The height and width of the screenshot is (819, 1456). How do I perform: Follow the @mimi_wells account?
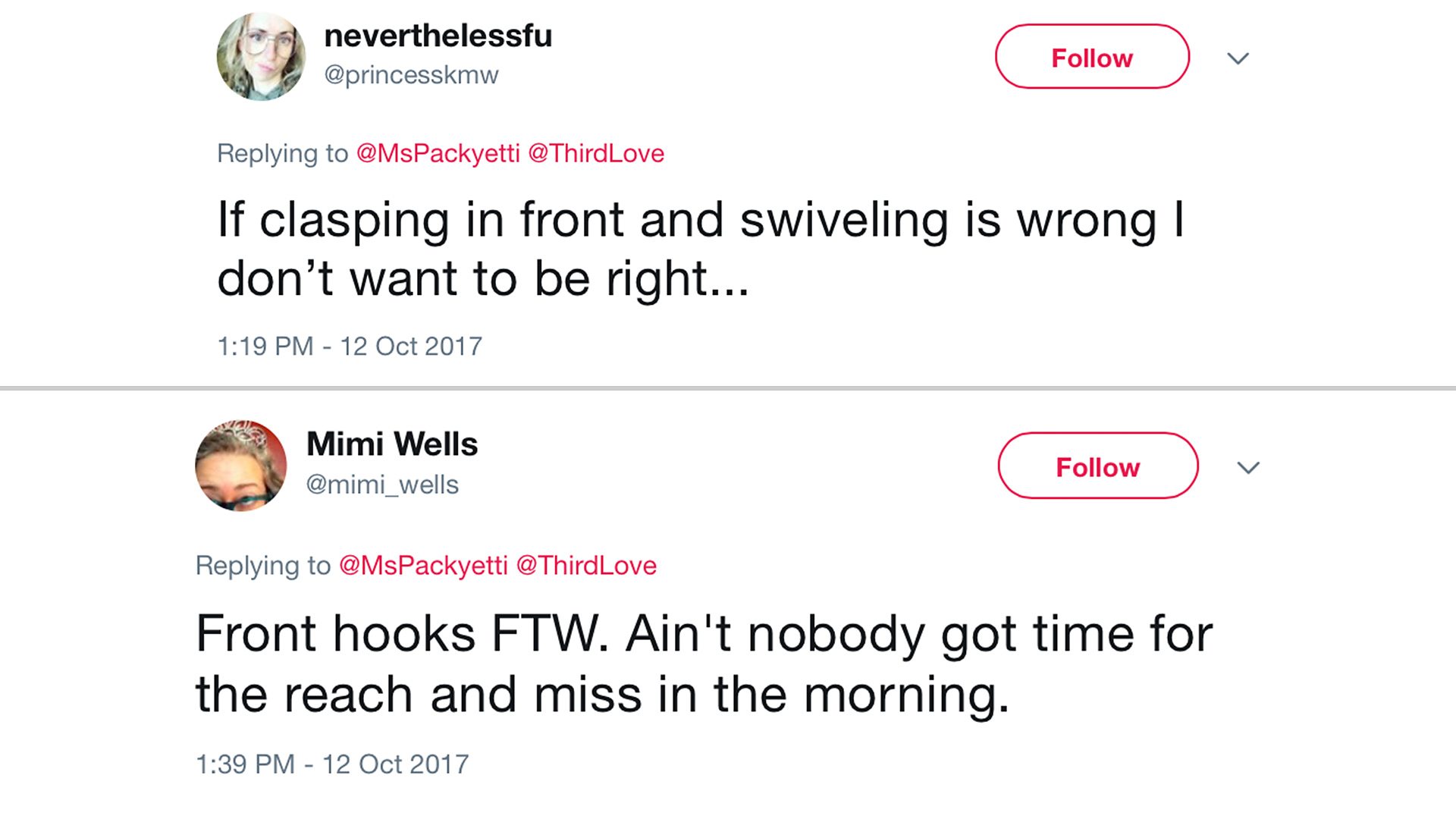point(1097,466)
